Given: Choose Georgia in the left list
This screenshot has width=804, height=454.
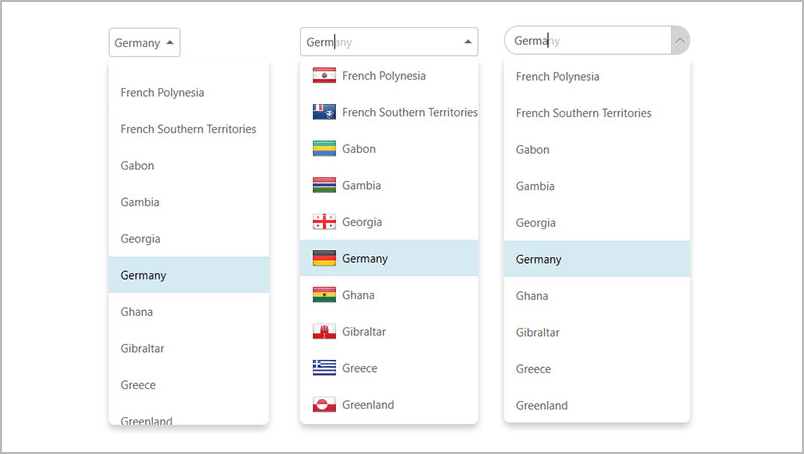Looking at the screenshot, I should 140,239.
